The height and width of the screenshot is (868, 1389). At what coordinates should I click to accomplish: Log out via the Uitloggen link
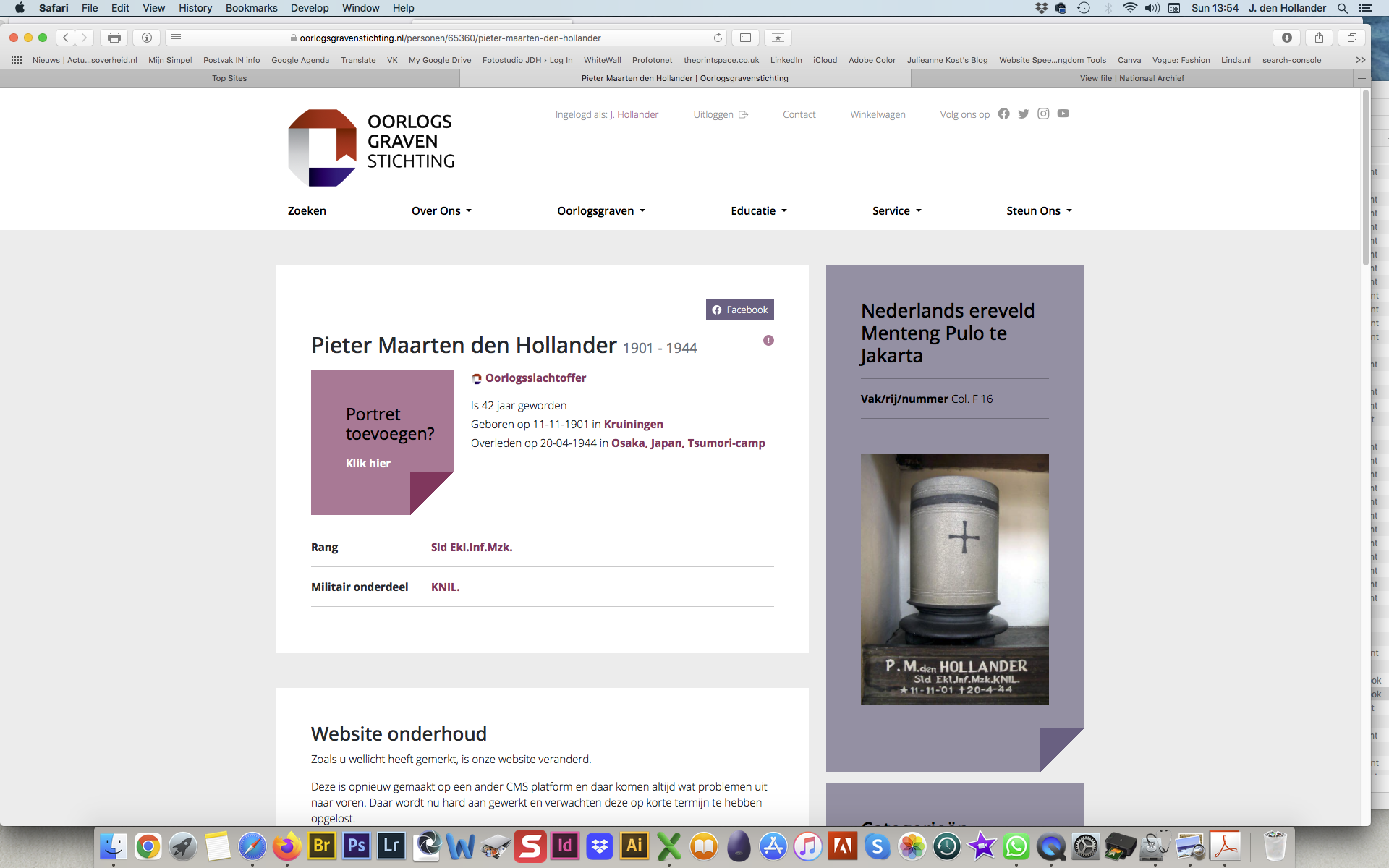pyautogui.click(x=721, y=114)
